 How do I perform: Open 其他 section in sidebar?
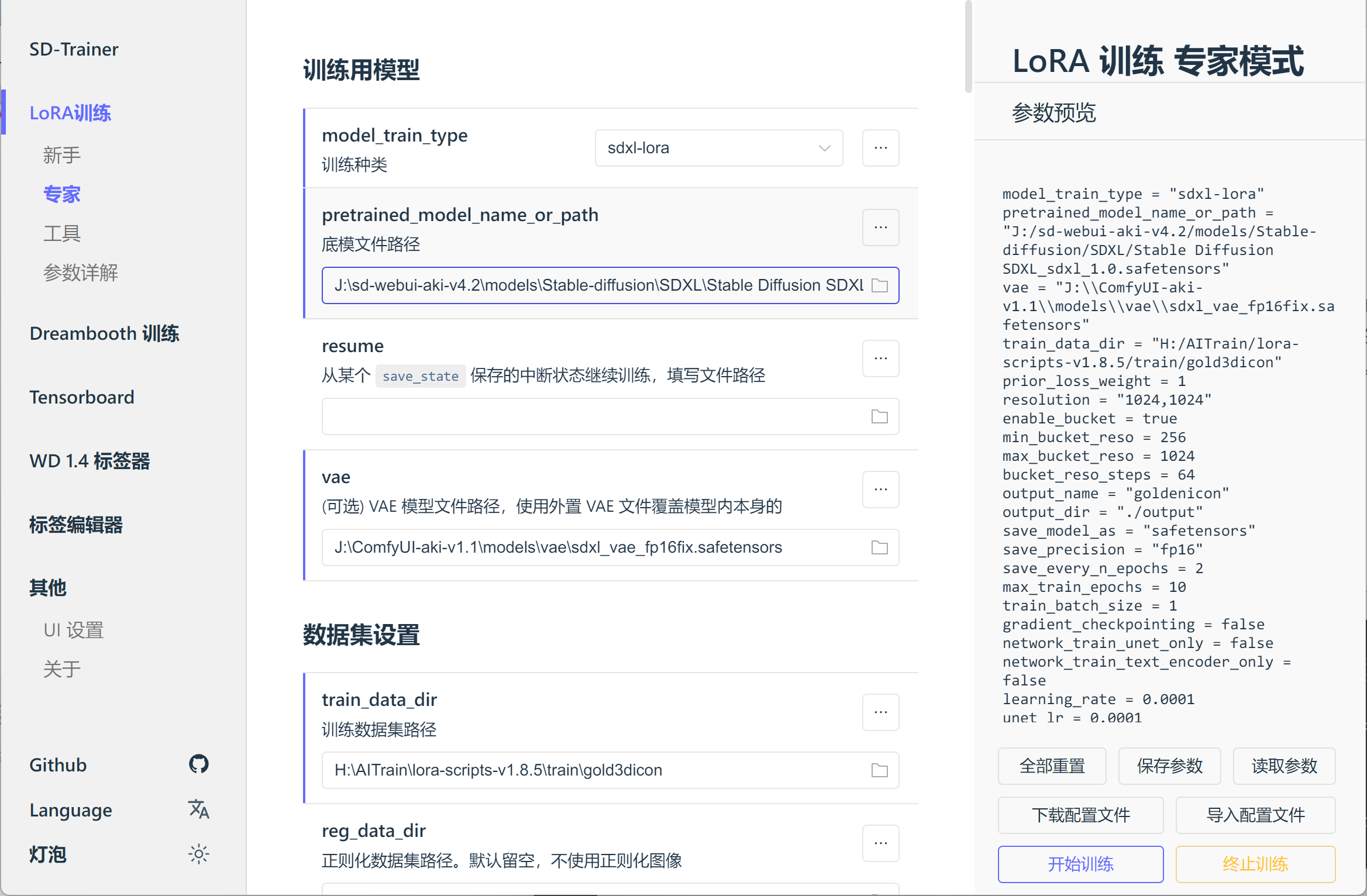pyautogui.click(x=48, y=588)
